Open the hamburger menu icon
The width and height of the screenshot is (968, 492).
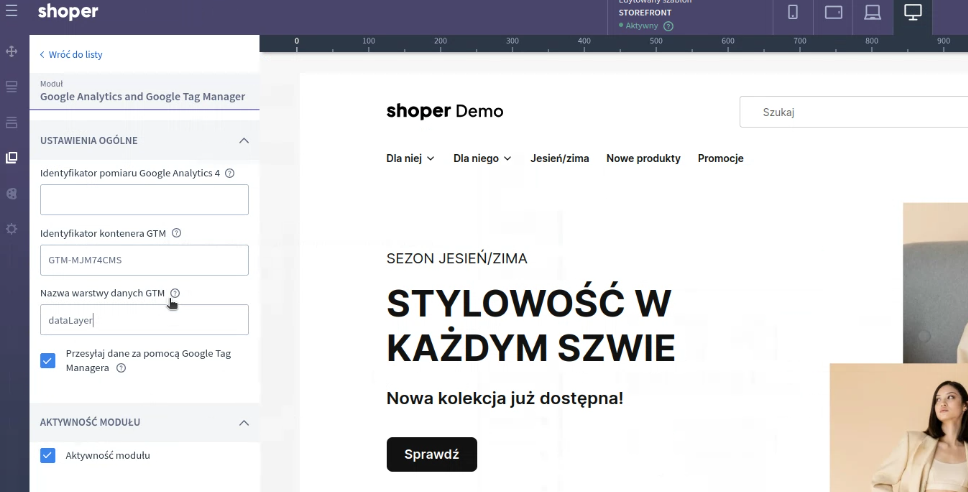(x=11, y=10)
